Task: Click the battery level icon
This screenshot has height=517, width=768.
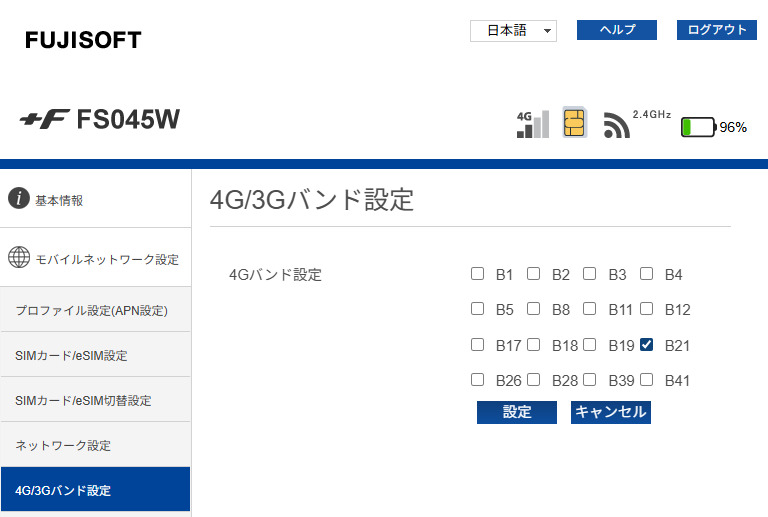Action: [700, 127]
